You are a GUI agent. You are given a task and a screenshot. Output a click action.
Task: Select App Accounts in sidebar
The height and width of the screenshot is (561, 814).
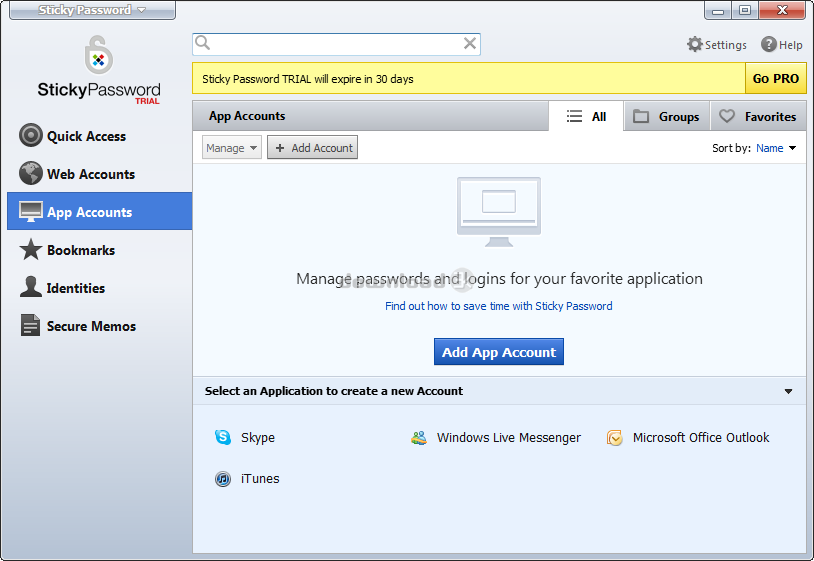tap(99, 211)
